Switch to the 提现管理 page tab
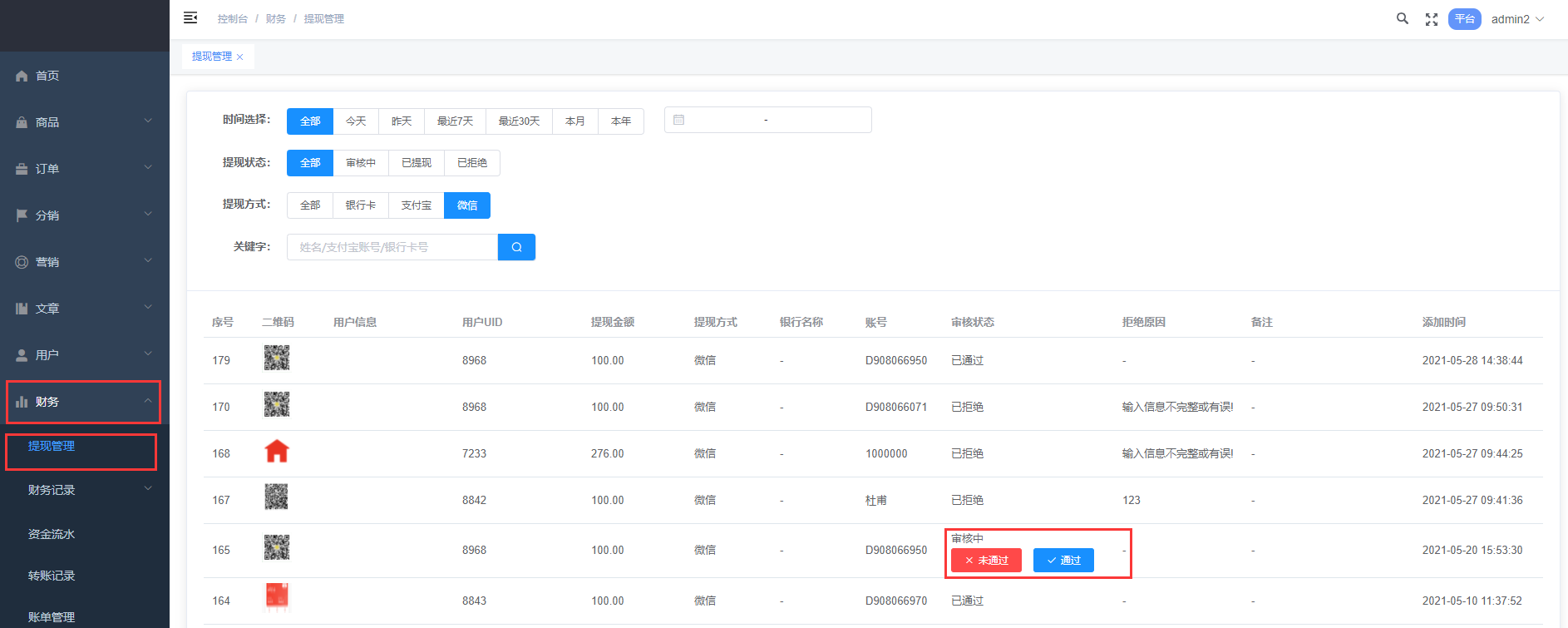This screenshot has width=1568, height=628. pyautogui.click(x=212, y=57)
